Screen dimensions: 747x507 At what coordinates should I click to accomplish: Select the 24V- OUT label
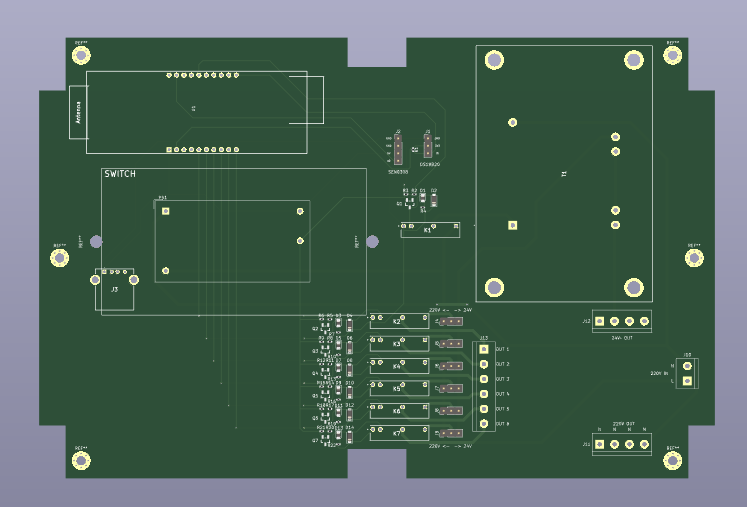coord(622,338)
